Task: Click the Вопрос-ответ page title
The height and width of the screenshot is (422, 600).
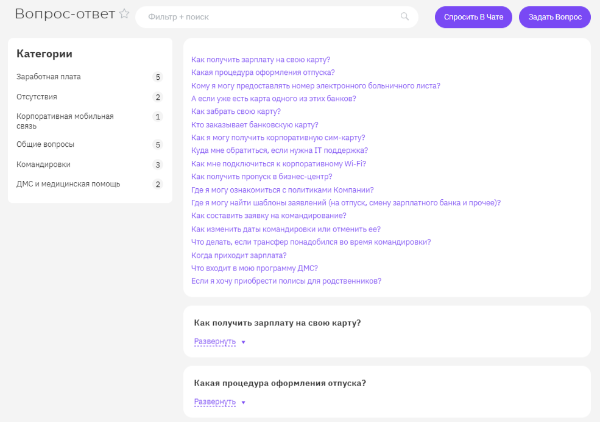Action: tap(65, 14)
